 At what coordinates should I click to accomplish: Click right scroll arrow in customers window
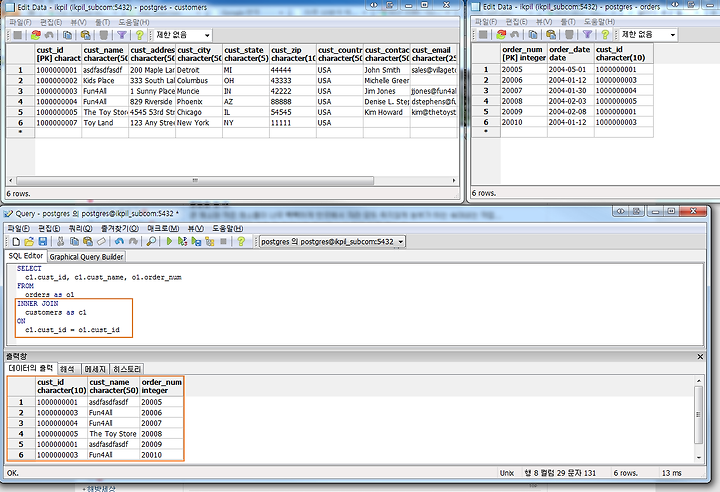[454, 181]
